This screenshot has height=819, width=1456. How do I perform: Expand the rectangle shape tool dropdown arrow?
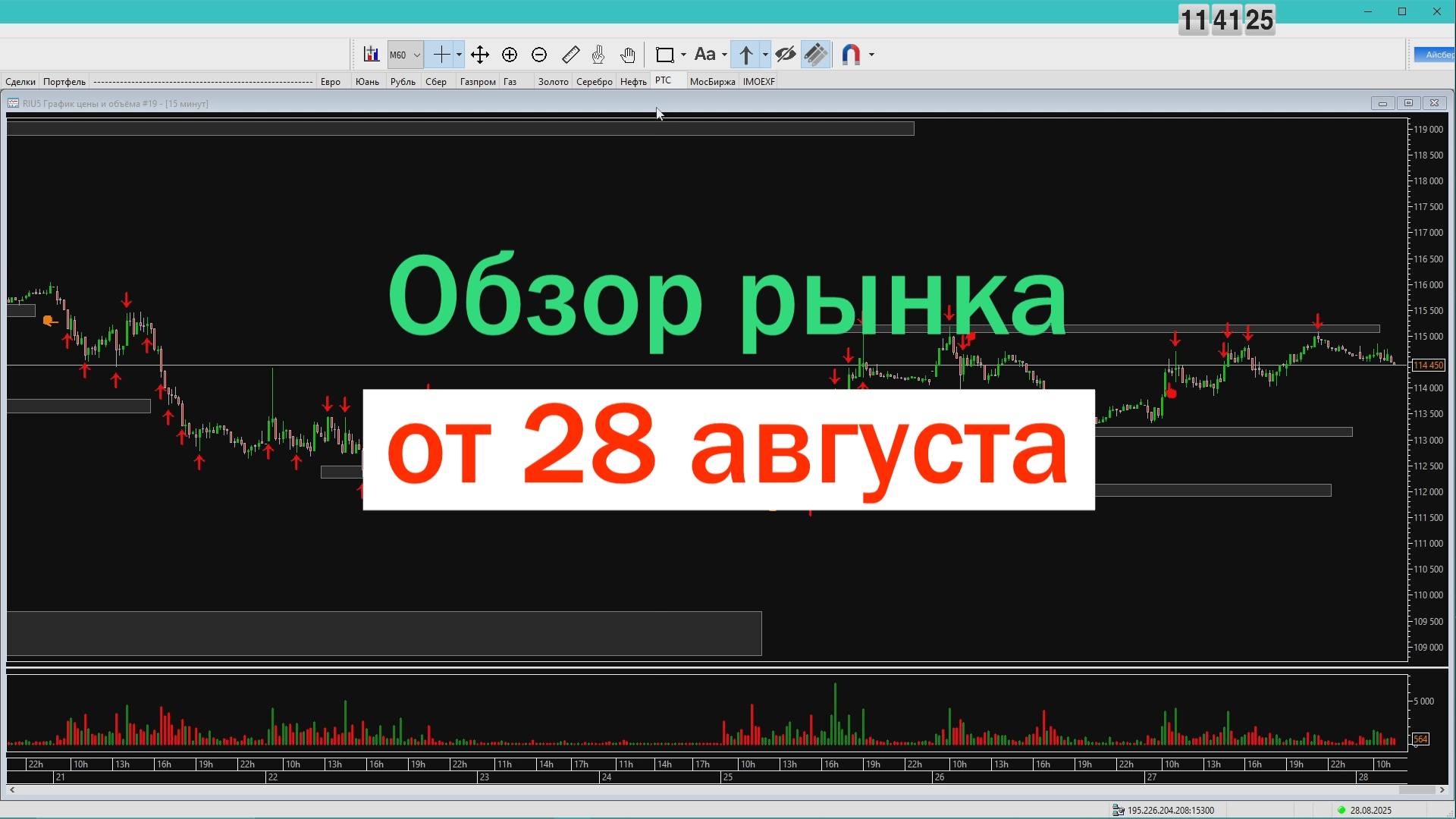(x=683, y=55)
